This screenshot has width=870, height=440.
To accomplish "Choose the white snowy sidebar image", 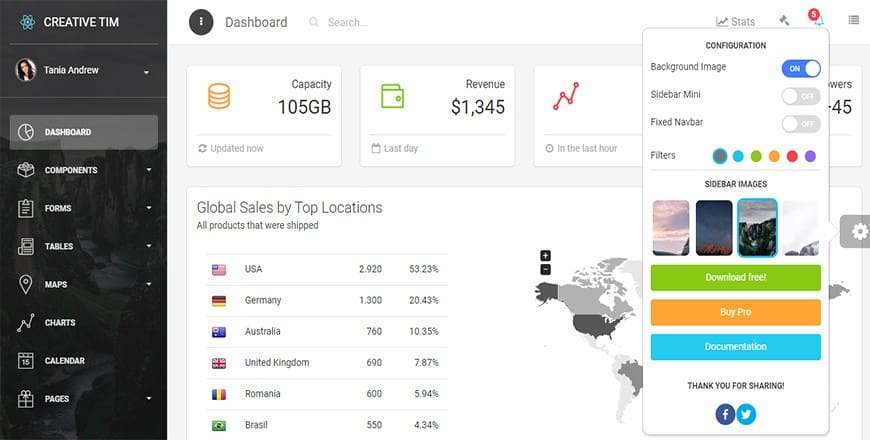I will coord(801,228).
